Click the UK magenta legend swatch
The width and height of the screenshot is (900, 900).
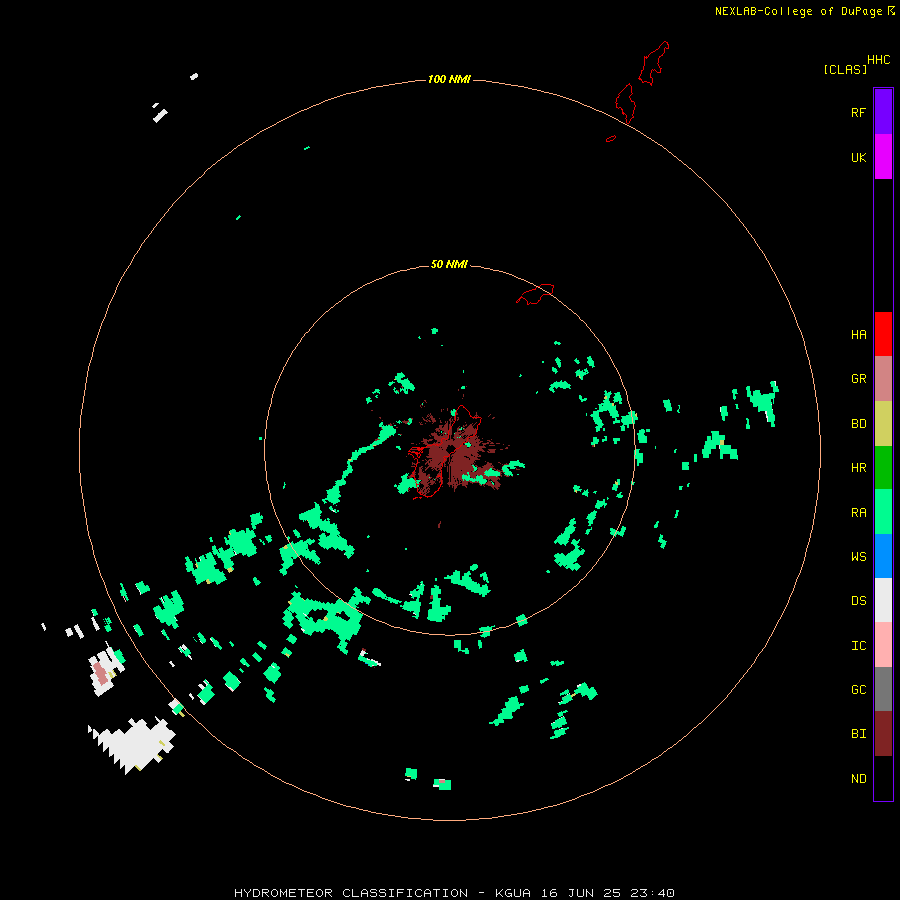[883, 157]
